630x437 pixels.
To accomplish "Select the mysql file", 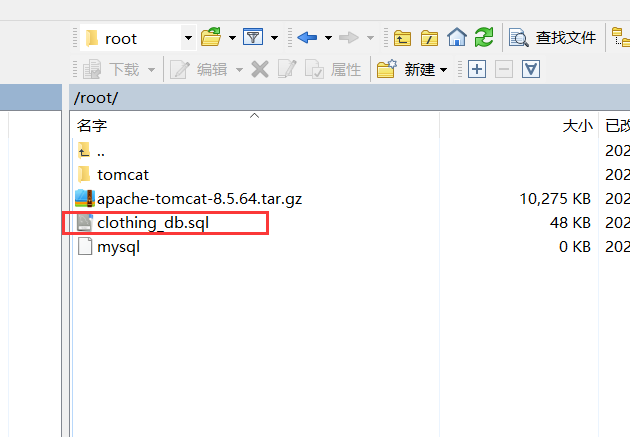I will 108,247.
